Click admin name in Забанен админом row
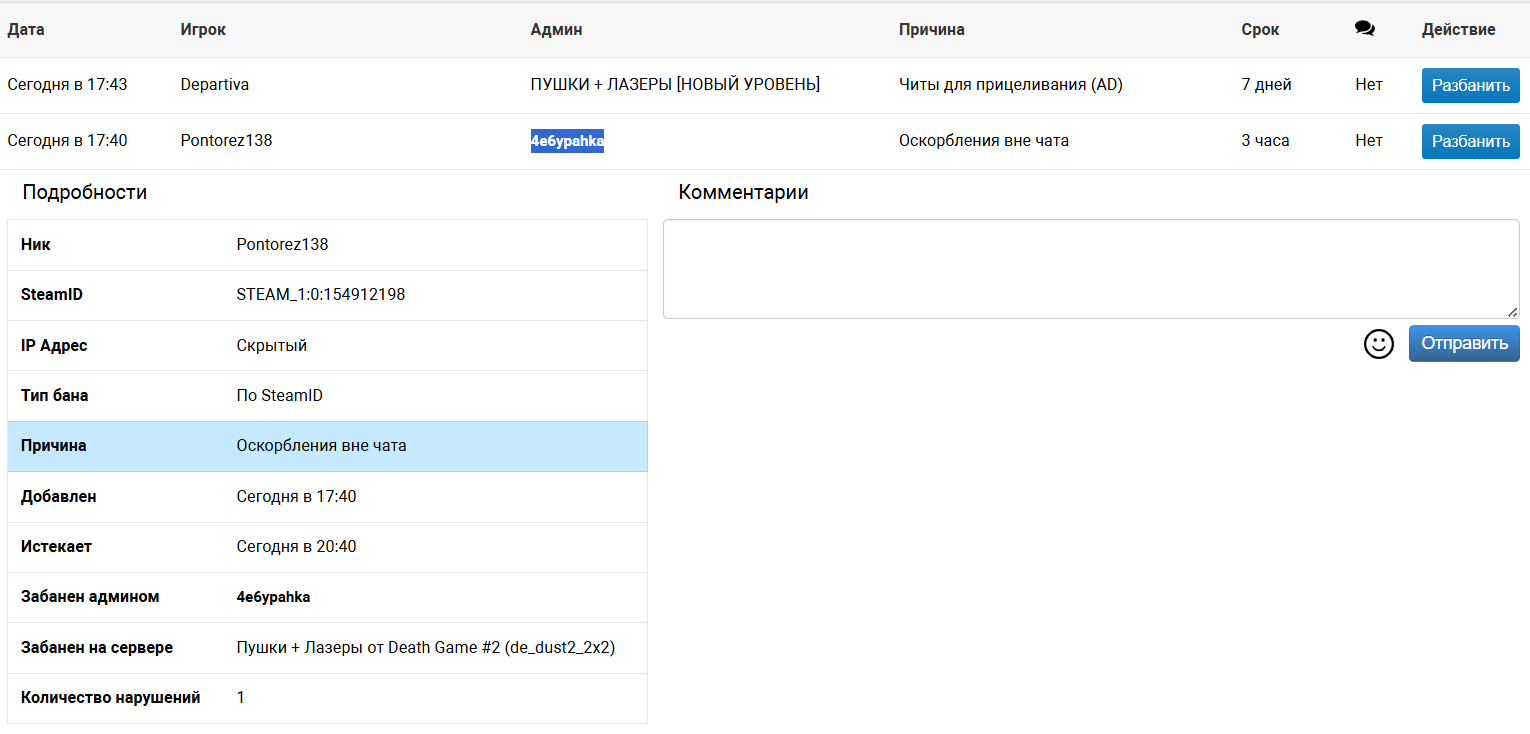 (x=273, y=597)
